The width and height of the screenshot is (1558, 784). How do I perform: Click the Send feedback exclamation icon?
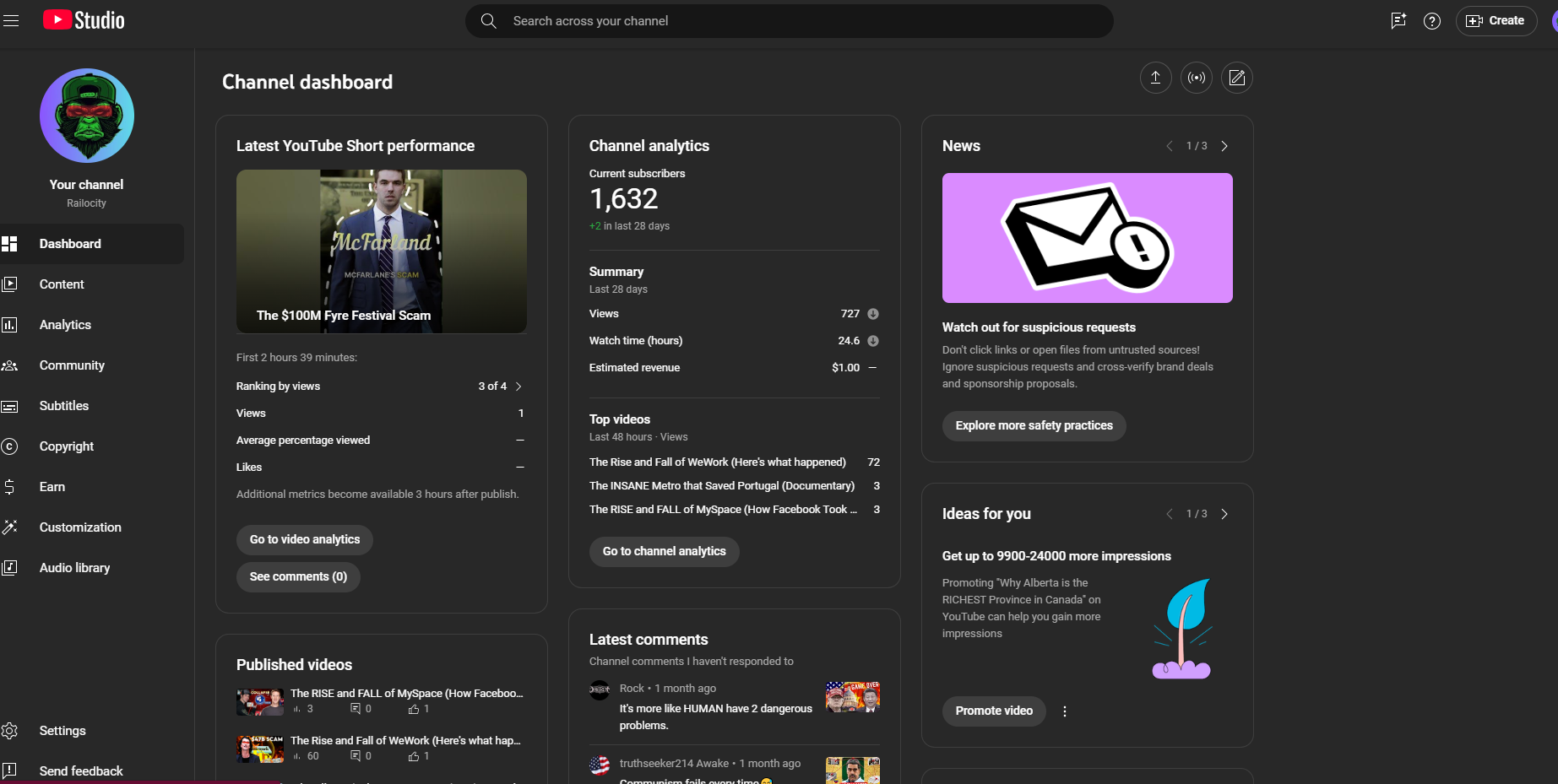tap(9, 770)
